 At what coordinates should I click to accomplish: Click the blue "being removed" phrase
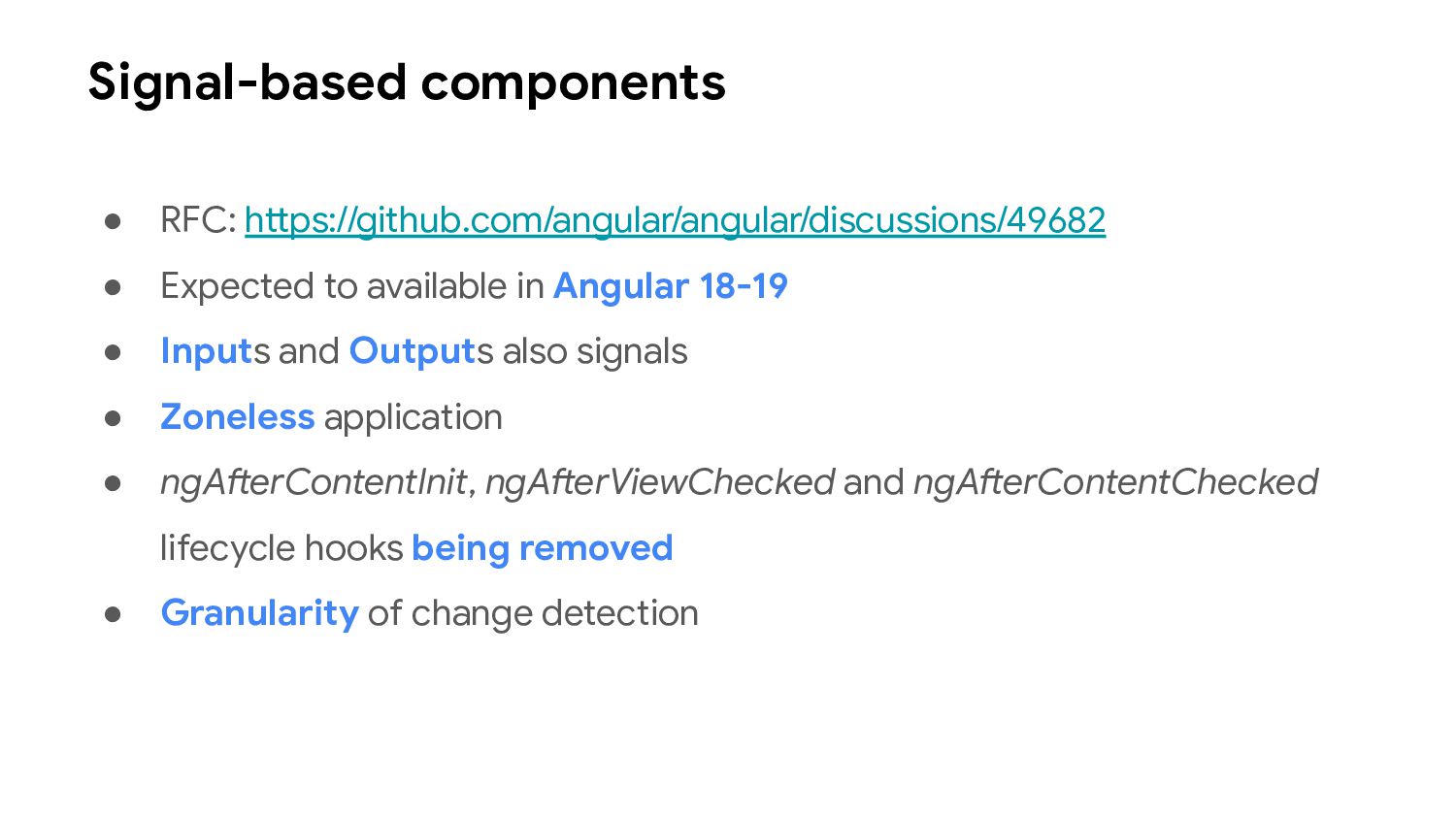coord(542,548)
